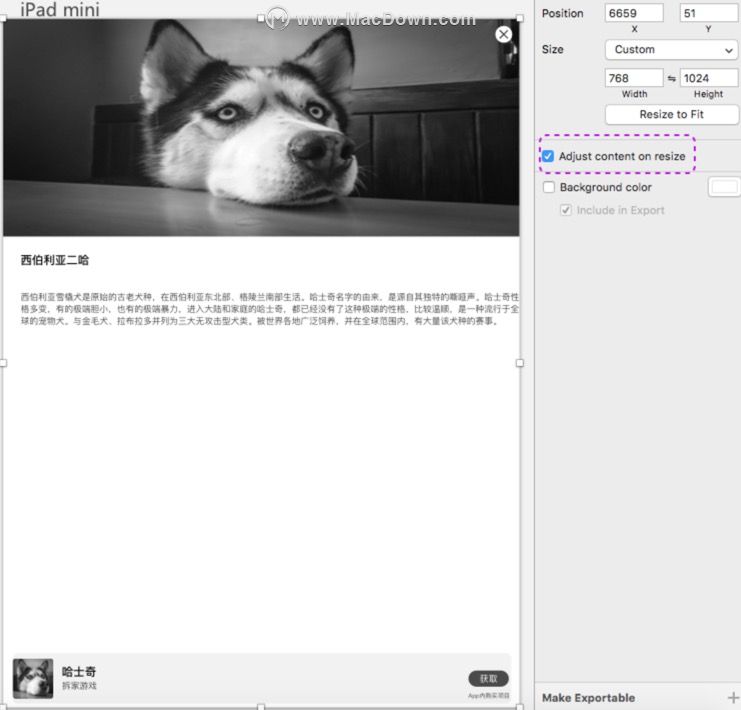
Task: Click the Resize to Fit button
Action: click(672, 114)
